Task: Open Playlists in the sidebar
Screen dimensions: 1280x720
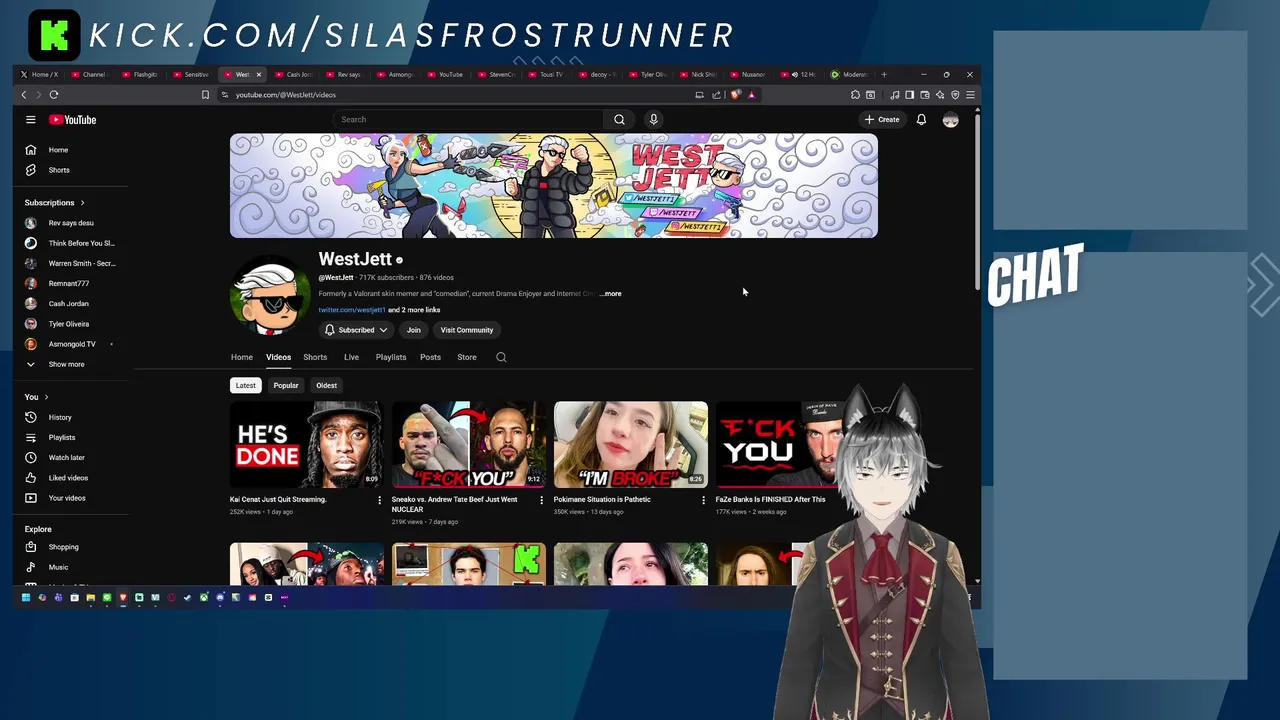Action: [69, 437]
